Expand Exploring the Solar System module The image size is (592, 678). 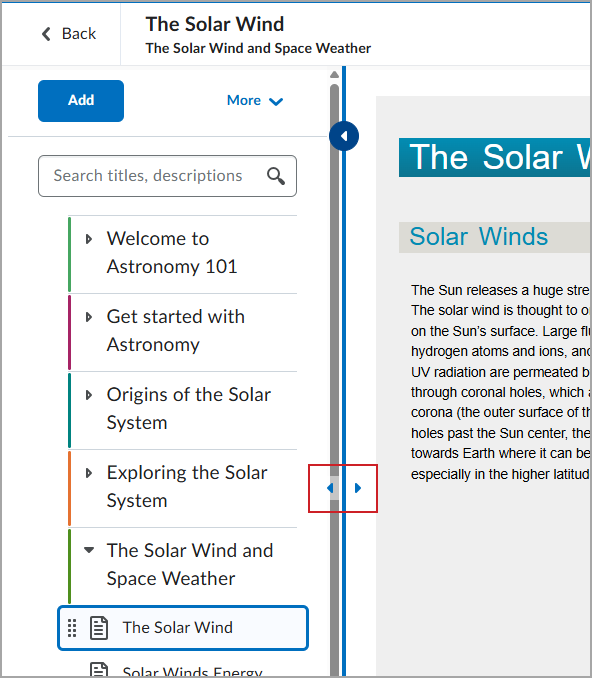click(89, 473)
